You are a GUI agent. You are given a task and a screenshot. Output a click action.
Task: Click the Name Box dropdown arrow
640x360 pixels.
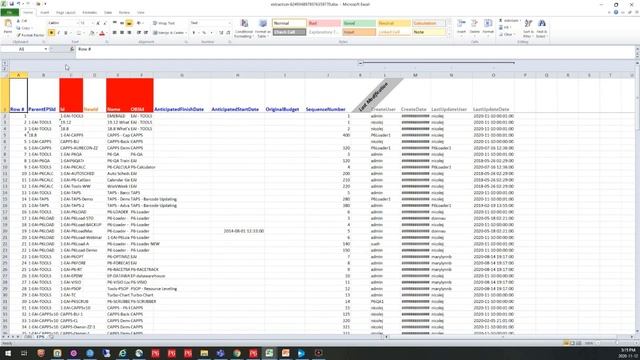pyautogui.click(x=46, y=49)
